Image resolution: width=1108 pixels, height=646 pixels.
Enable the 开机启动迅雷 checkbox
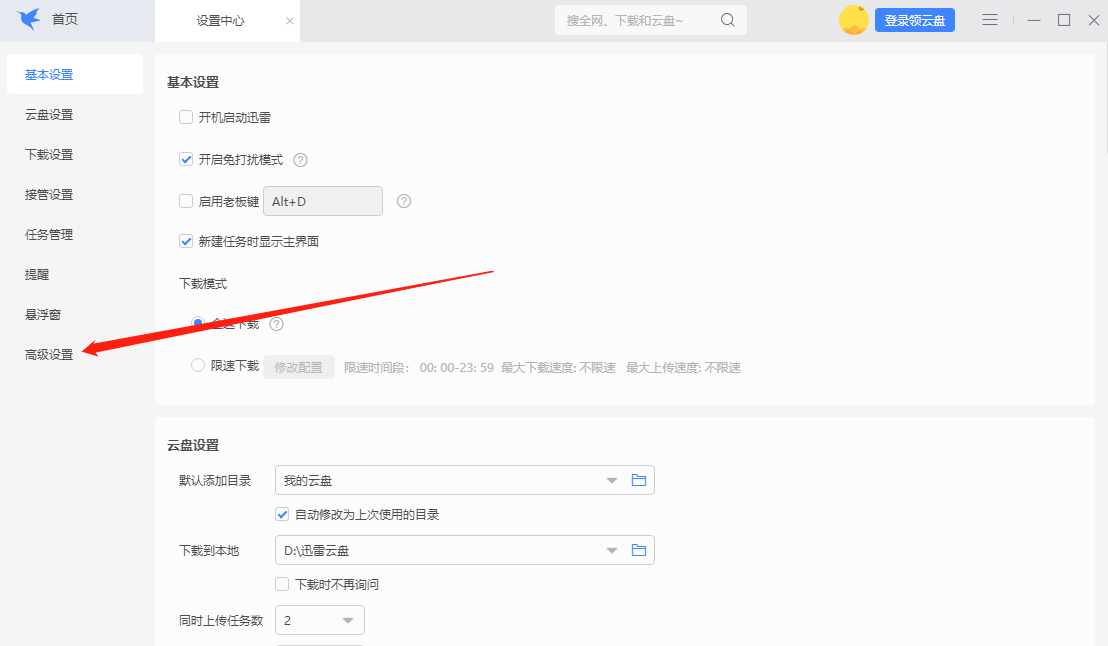186,117
